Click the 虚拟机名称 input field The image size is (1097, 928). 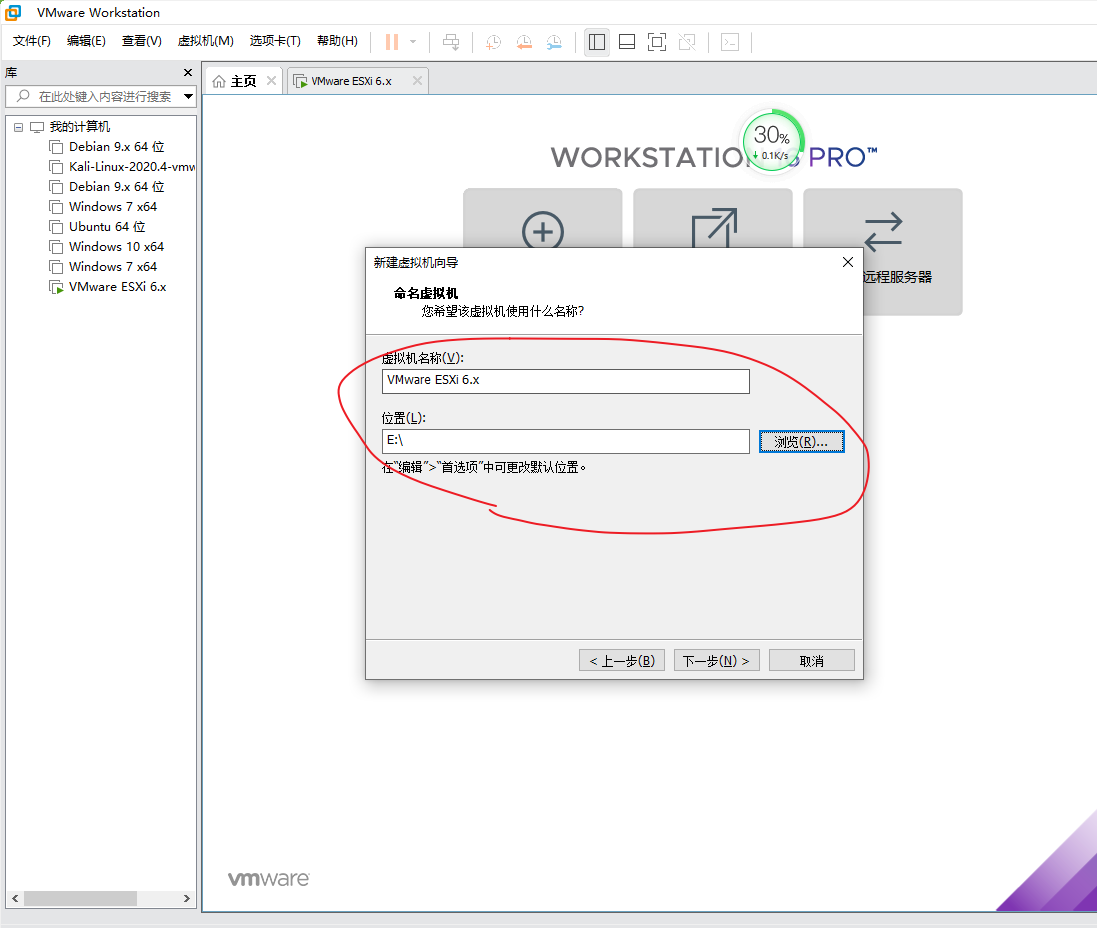(x=566, y=381)
